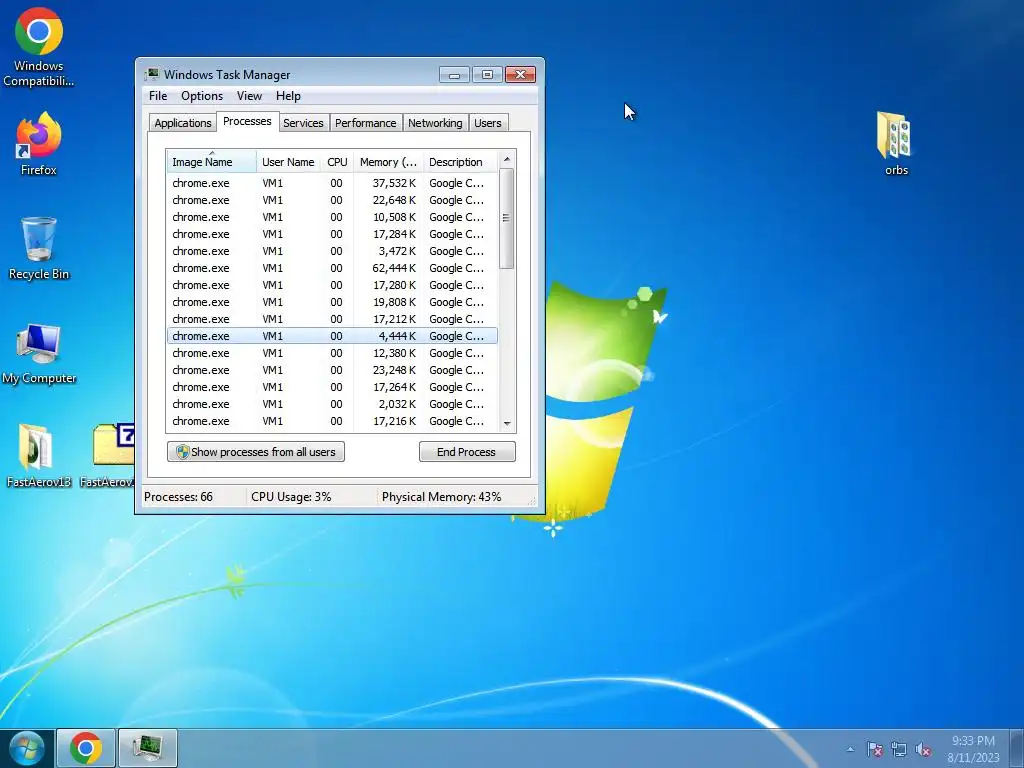Image resolution: width=1024 pixels, height=768 pixels.
Task: Click Show Desktop strip beside the clock
Action: [1018, 748]
